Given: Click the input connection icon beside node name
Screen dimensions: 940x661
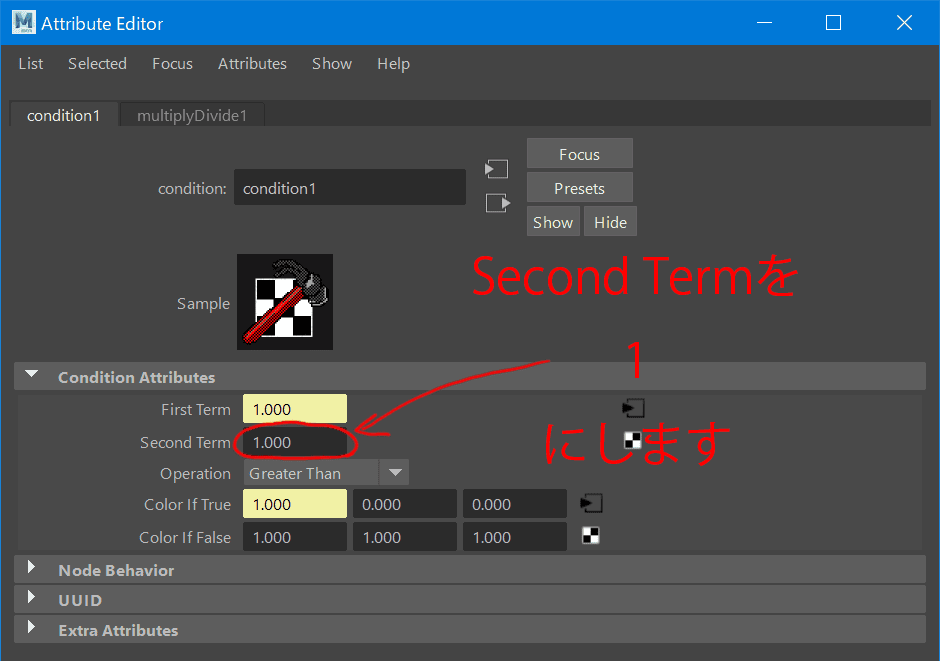Looking at the screenshot, I should [x=496, y=169].
